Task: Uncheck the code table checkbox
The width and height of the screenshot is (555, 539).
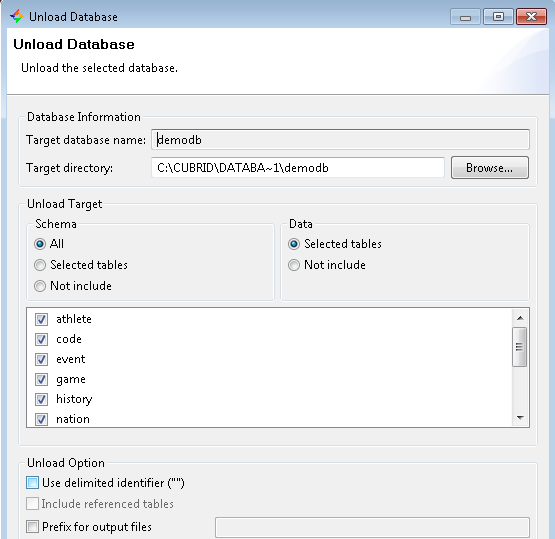Action: [x=41, y=339]
